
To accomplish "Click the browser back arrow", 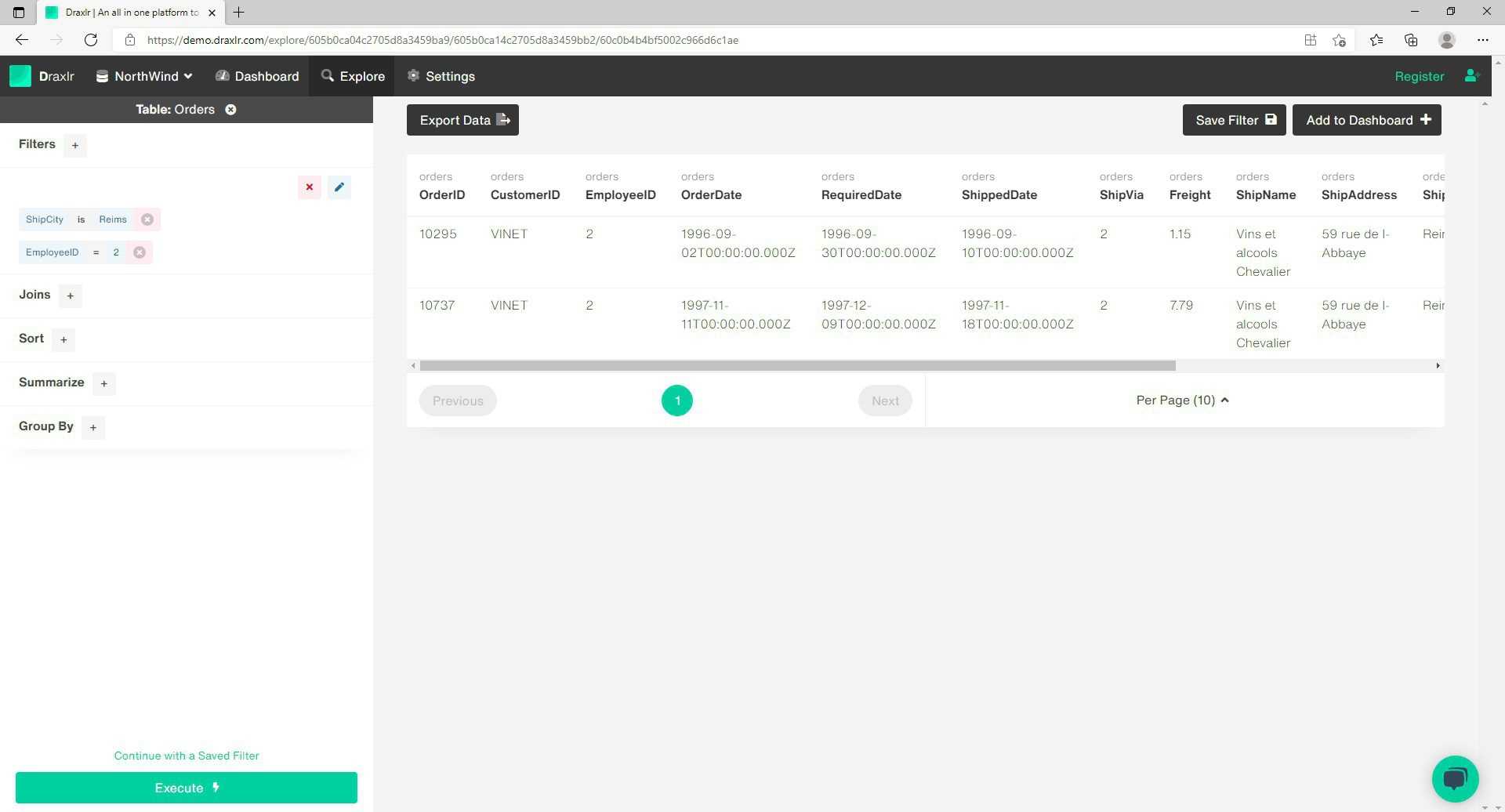I will click(x=22, y=40).
